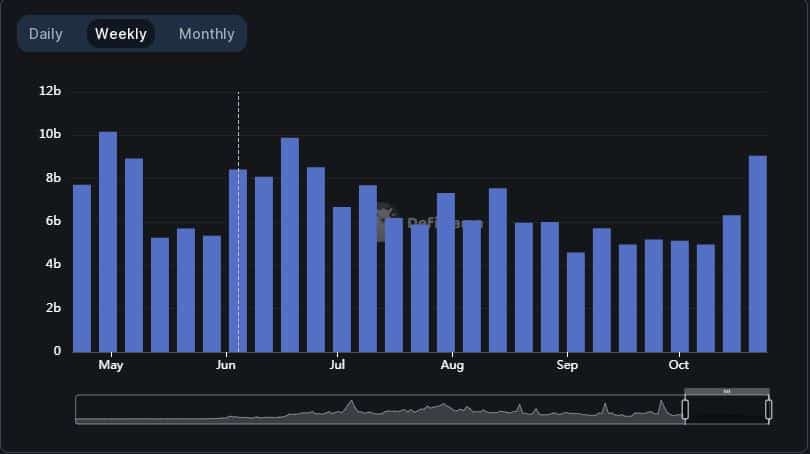The image size is (810, 454).
Task: Click the Jul label on x-axis
Action: coord(337,365)
